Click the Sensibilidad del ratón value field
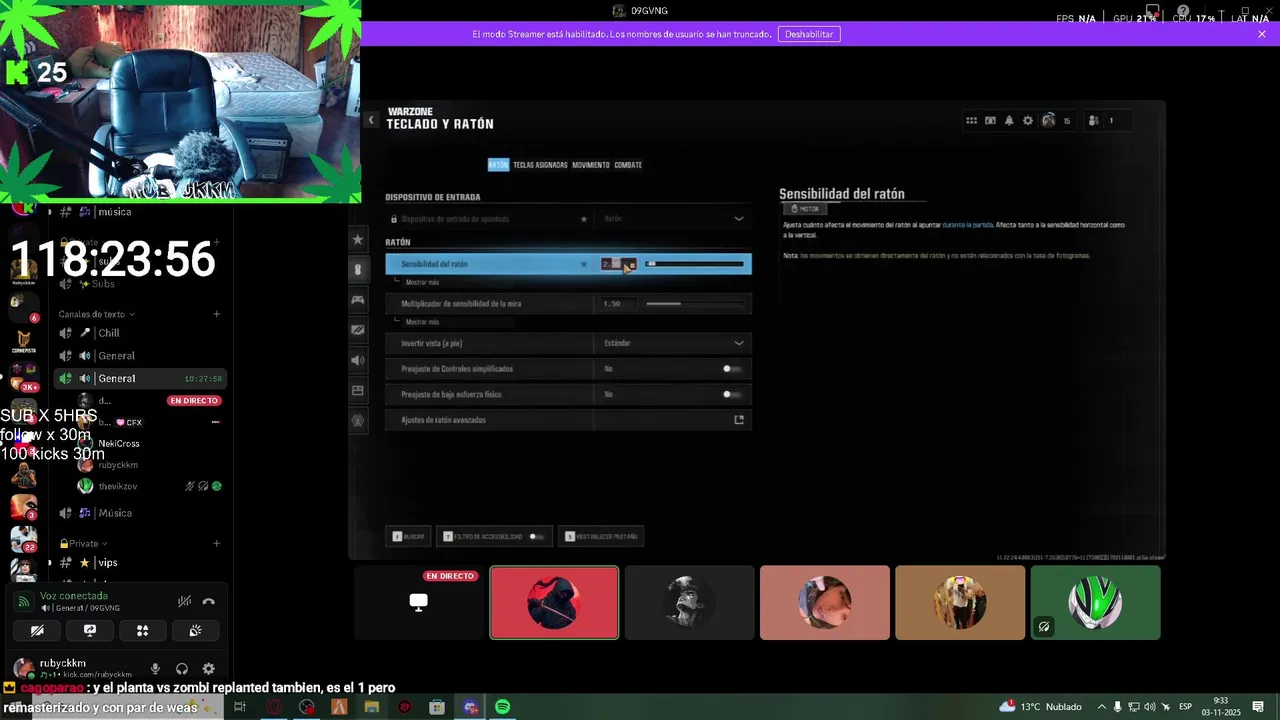 tap(618, 264)
